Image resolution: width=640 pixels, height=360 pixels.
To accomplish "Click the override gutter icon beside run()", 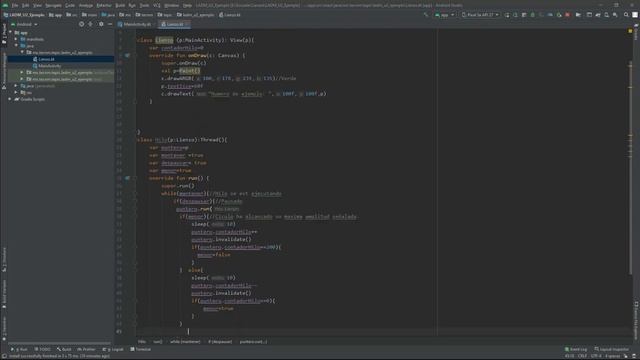I will 127,178.
